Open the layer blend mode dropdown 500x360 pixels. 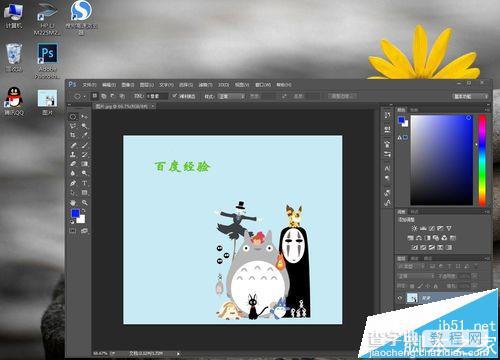(x=416, y=276)
